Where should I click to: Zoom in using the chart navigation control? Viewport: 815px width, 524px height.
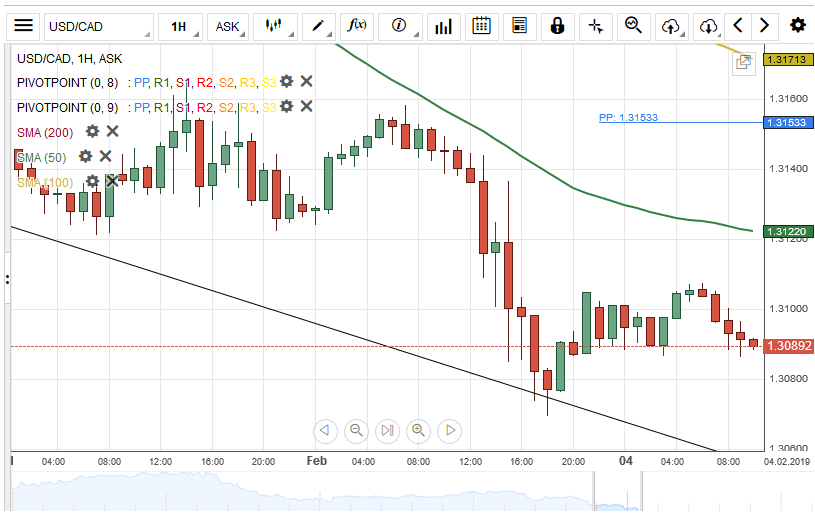click(x=418, y=431)
